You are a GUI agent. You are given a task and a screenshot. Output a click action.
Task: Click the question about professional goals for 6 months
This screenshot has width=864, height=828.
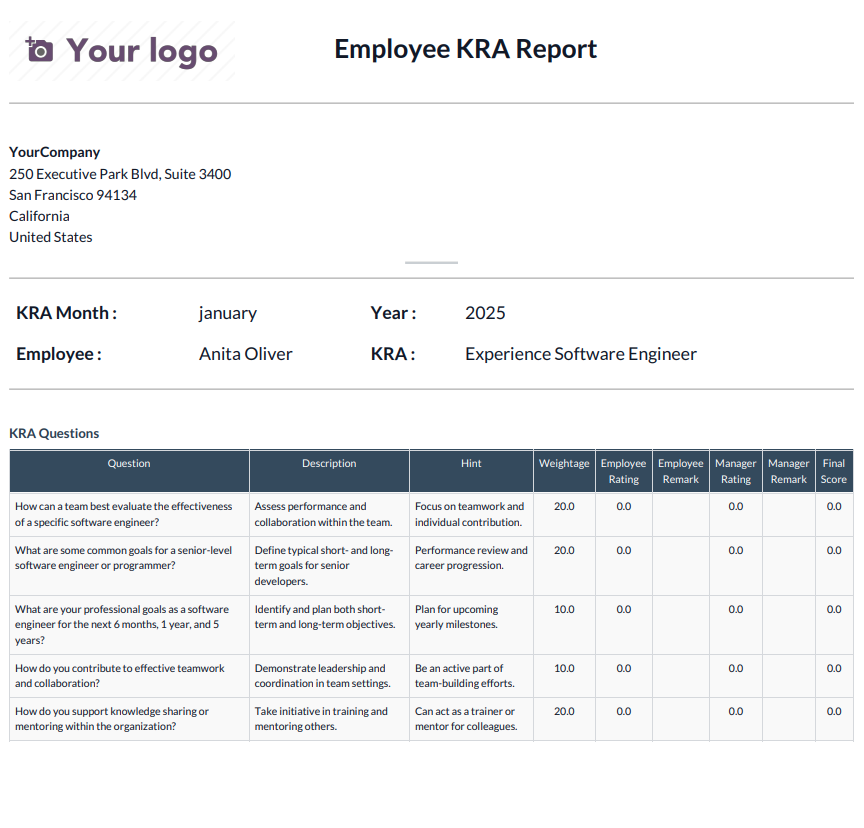tap(122, 625)
